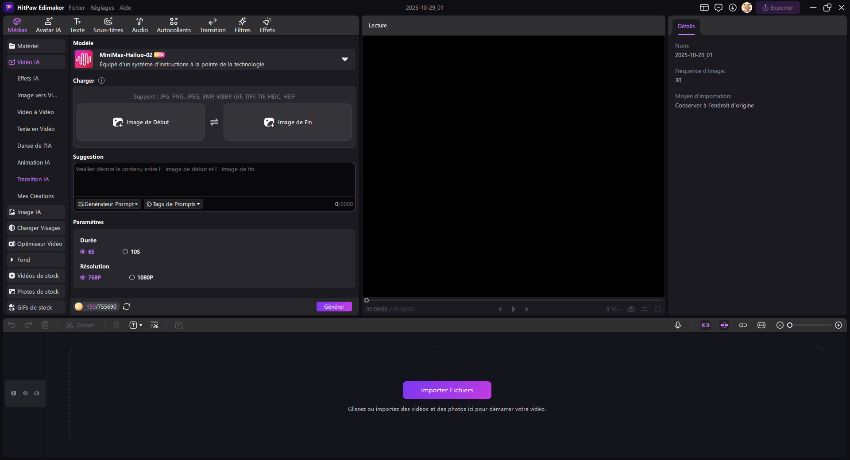Click the zoom in timeline icon
Screen dimensions: 850x460
coord(839,325)
